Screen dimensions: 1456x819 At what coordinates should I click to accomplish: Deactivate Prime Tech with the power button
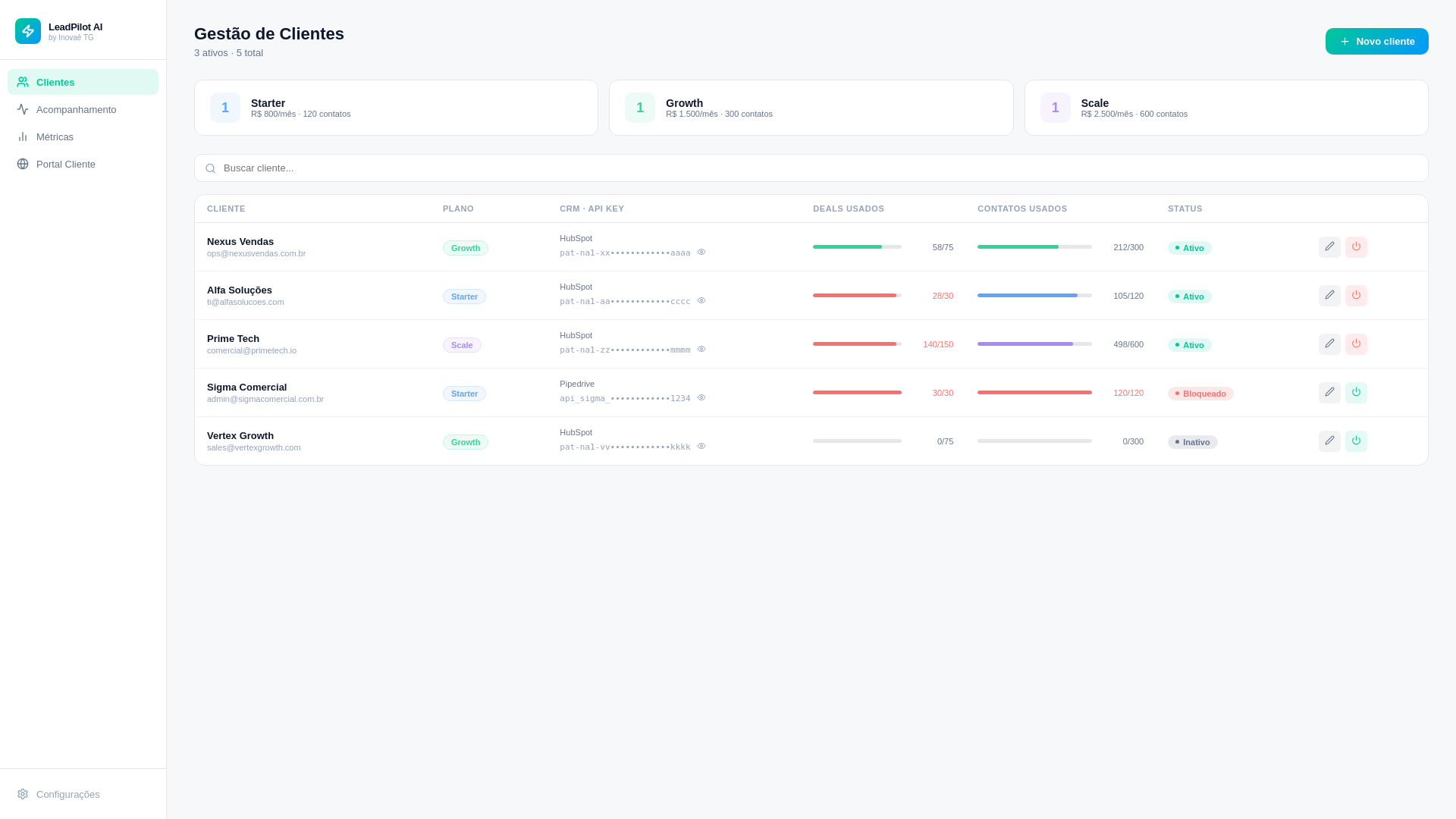point(1356,344)
